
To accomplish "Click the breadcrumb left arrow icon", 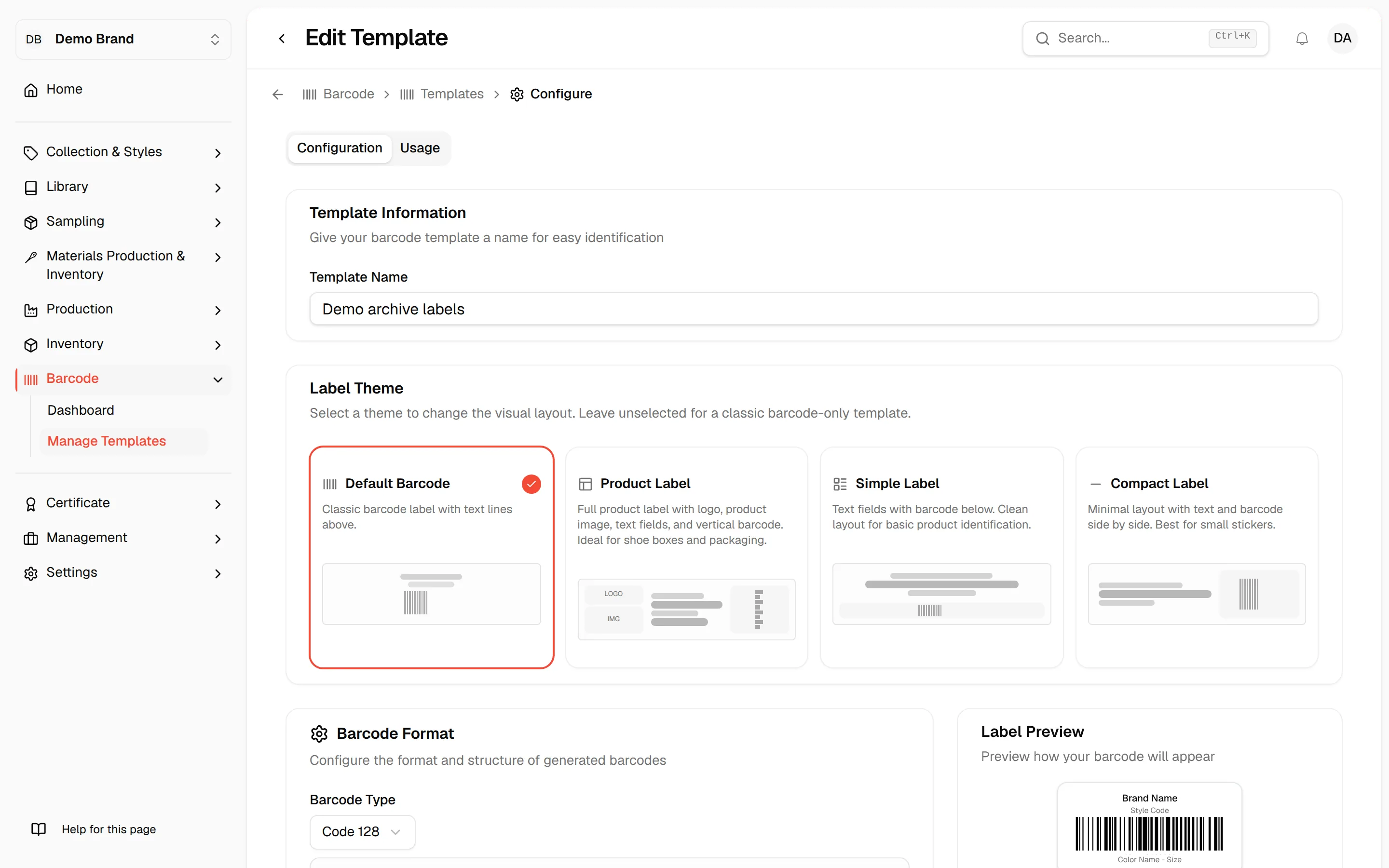I will point(278,94).
